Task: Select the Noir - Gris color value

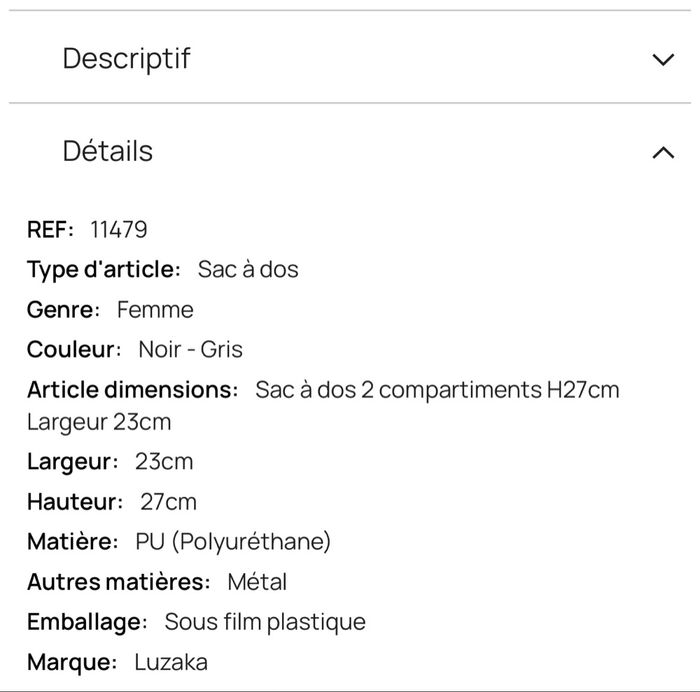Action: pyautogui.click(x=190, y=350)
